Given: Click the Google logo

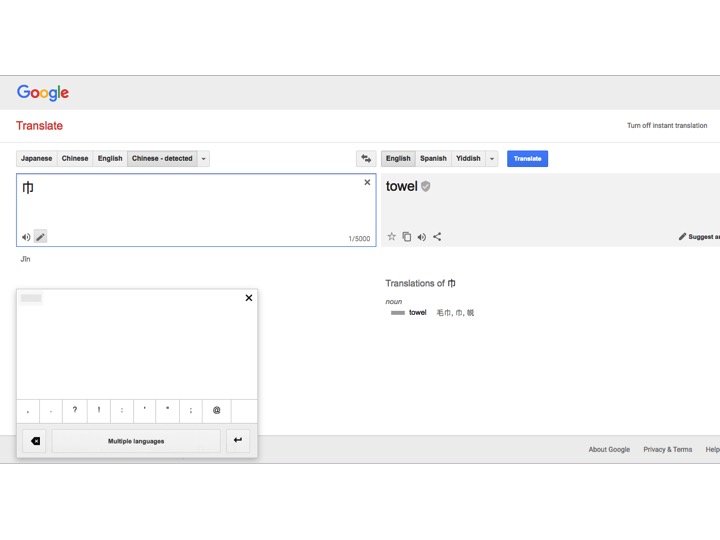Looking at the screenshot, I should pos(43,92).
